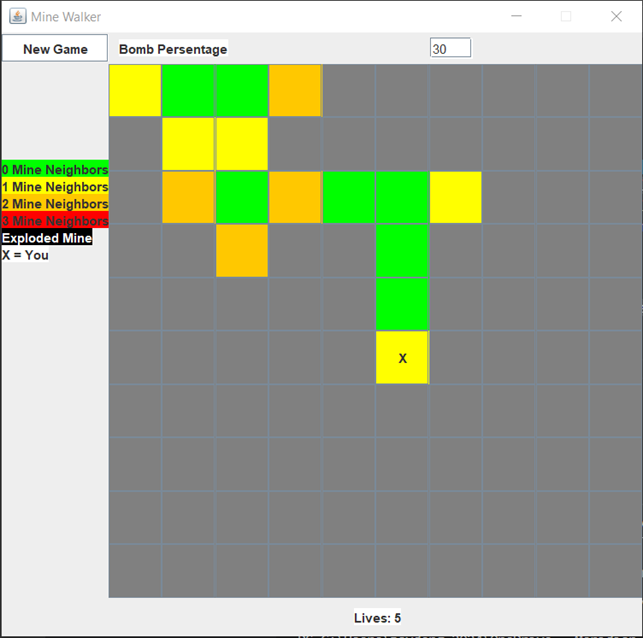The height and width of the screenshot is (638, 643).
Task: Click the yellow tile in the grid's top-left corner
Action: tap(135, 91)
